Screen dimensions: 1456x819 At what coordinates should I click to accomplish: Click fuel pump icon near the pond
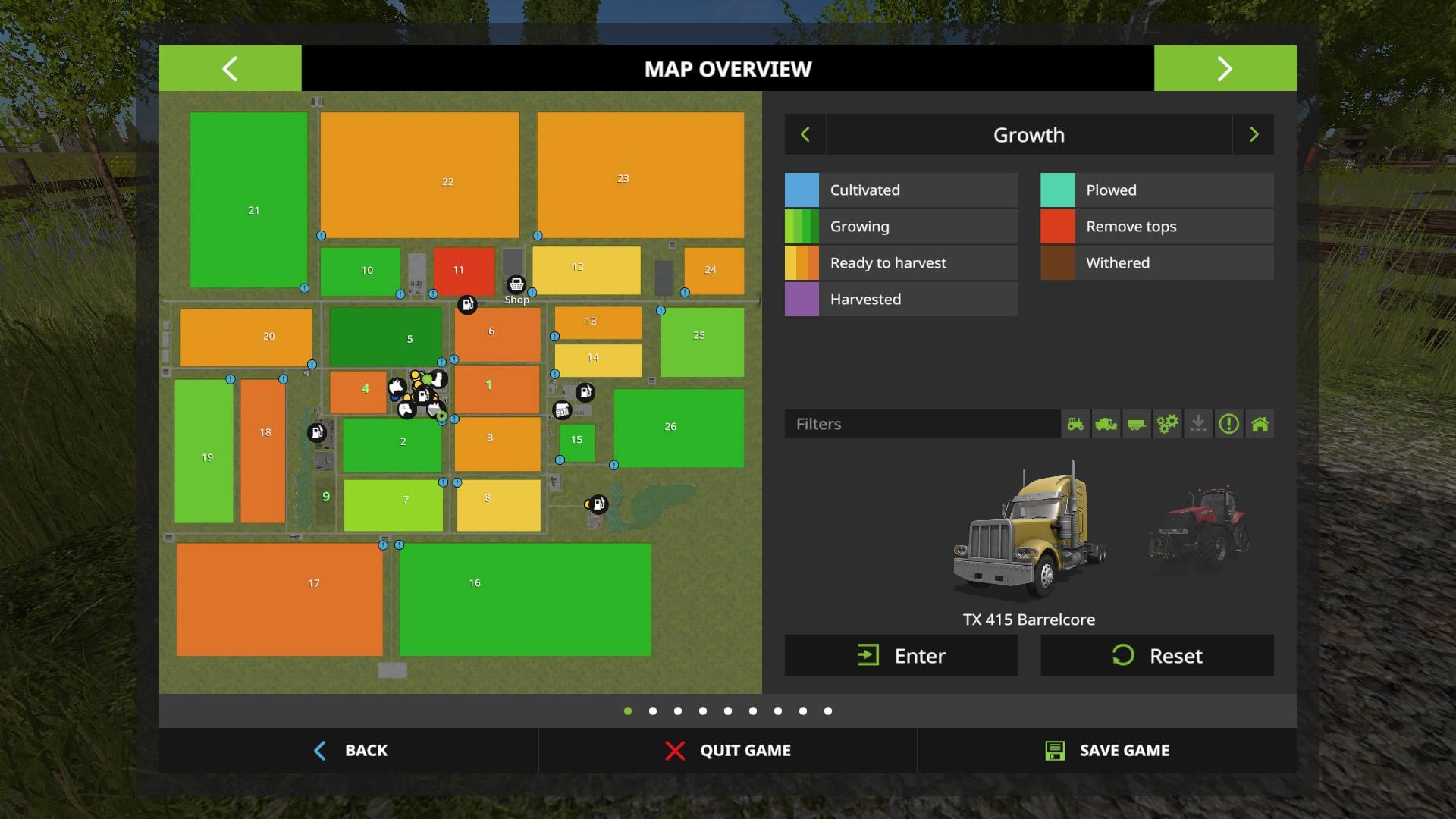[598, 504]
